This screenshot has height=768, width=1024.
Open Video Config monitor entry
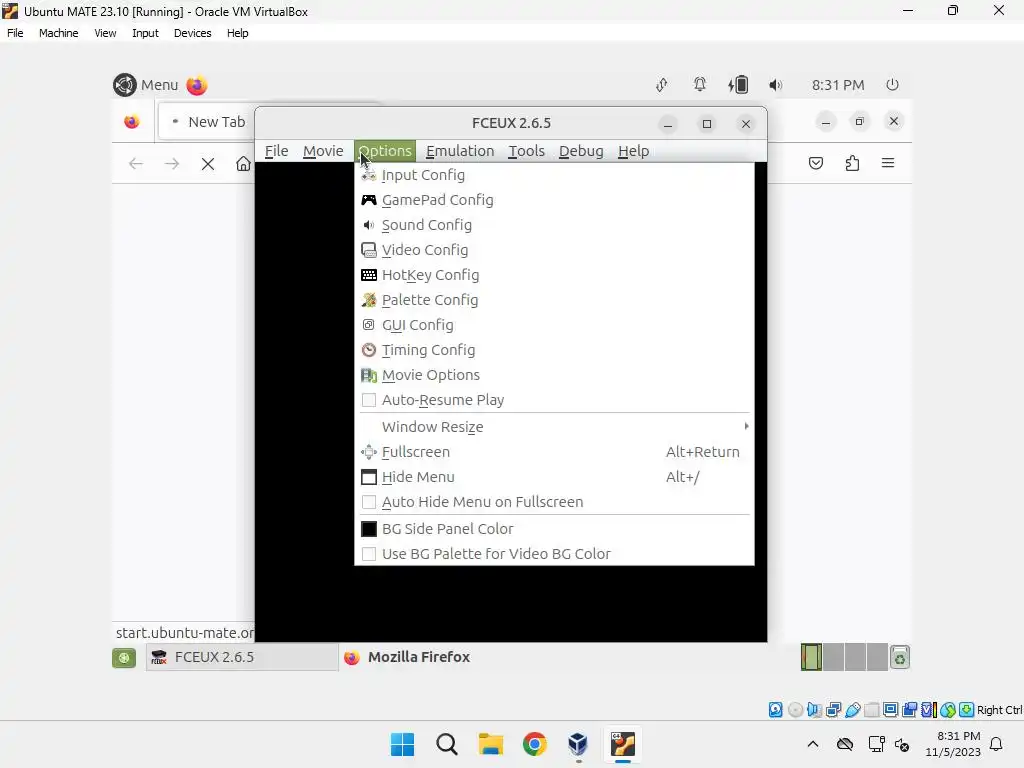pyautogui.click(x=554, y=249)
